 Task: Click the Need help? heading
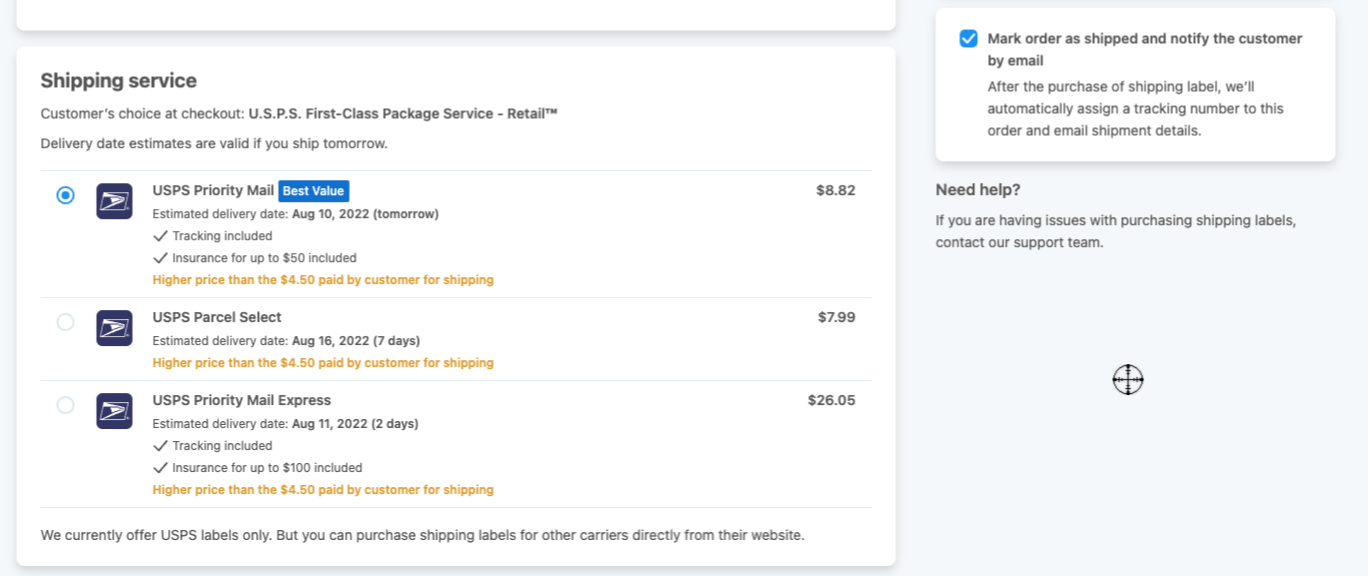(x=977, y=190)
